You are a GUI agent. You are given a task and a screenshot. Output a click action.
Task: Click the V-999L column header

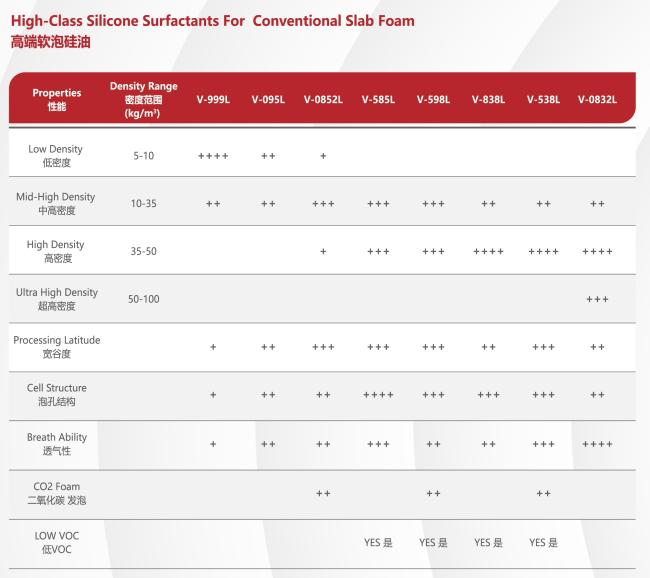(213, 100)
